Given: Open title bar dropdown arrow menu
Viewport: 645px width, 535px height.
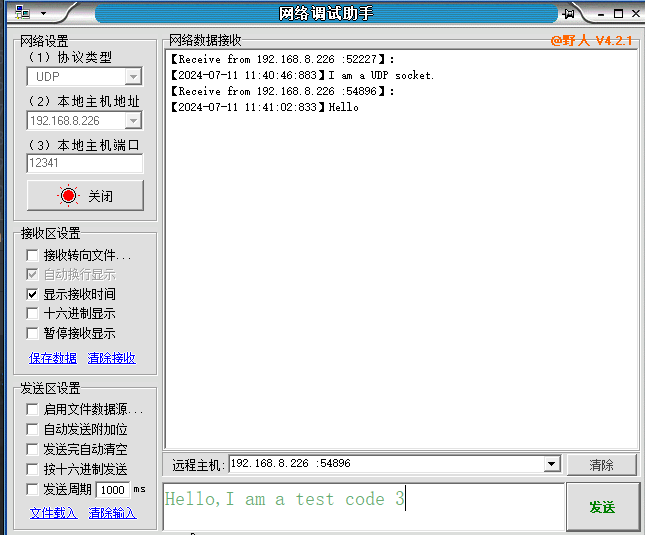Looking at the screenshot, I should coord(43,14).
